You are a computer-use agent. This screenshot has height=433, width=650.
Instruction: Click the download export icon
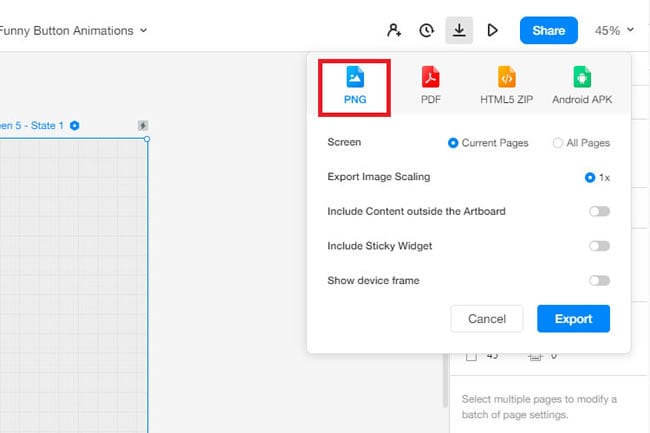pyautogui.click(x=459, y=30)
